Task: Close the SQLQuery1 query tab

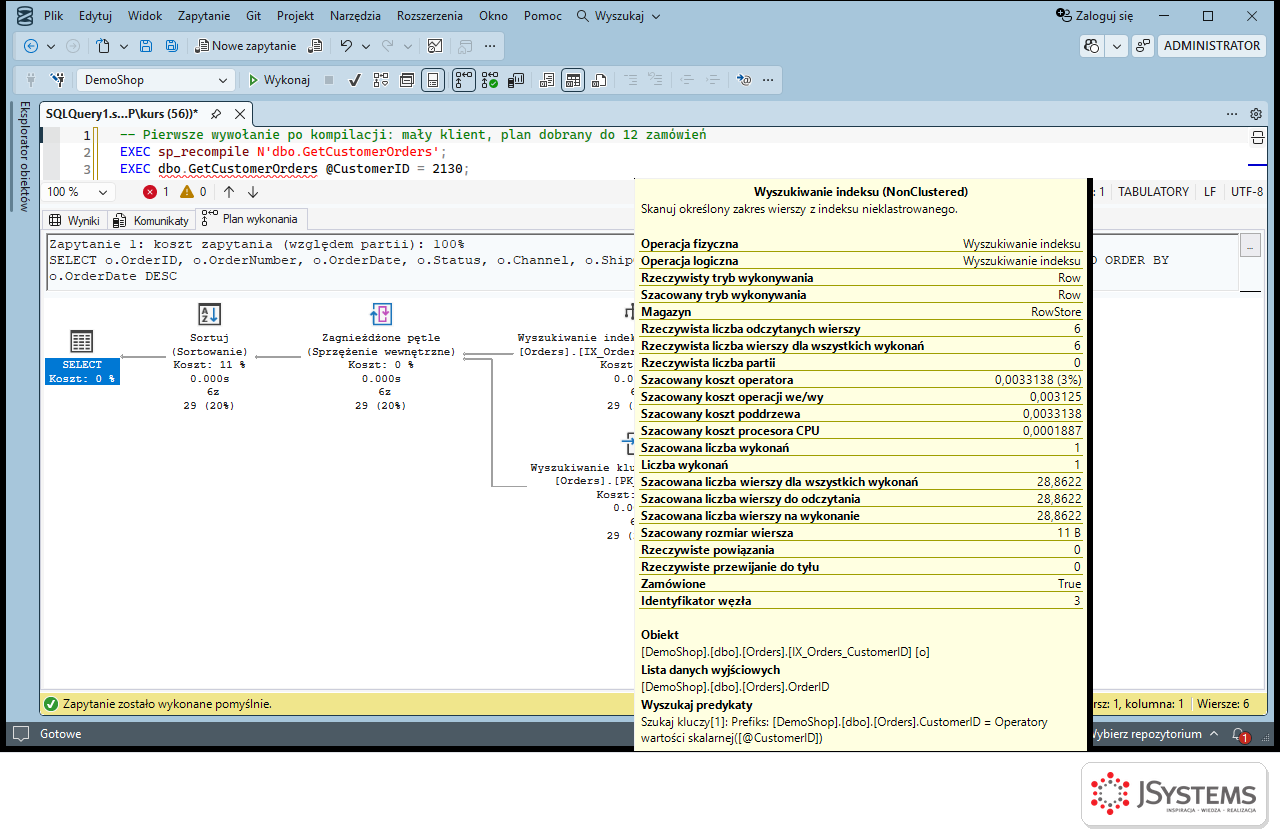Action: pos(240,114)
